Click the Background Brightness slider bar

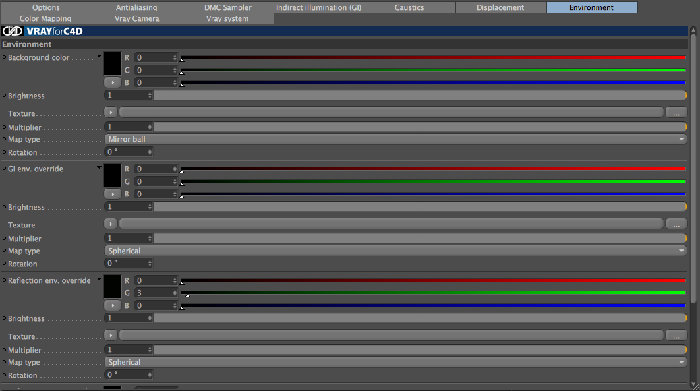coord(420,96)
